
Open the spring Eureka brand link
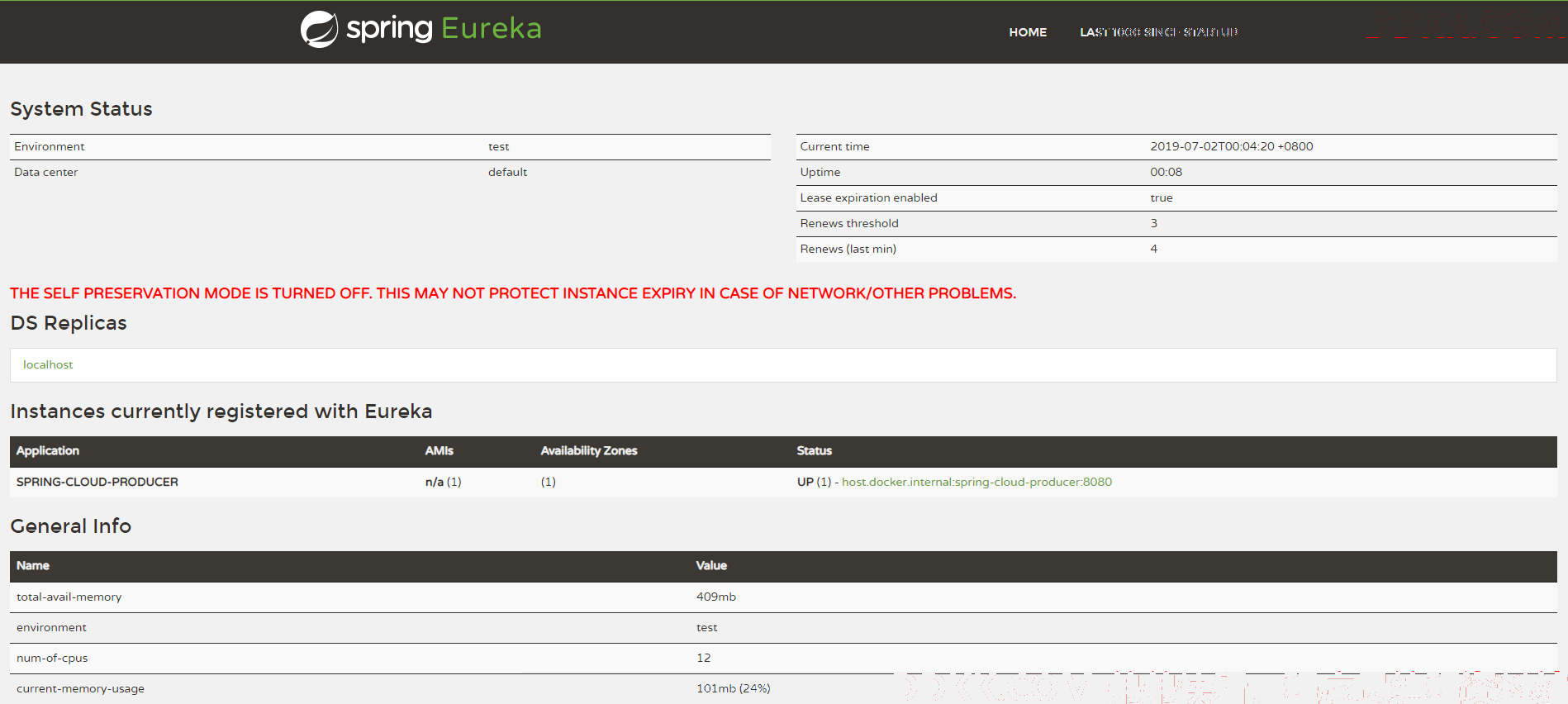point(421,29)
